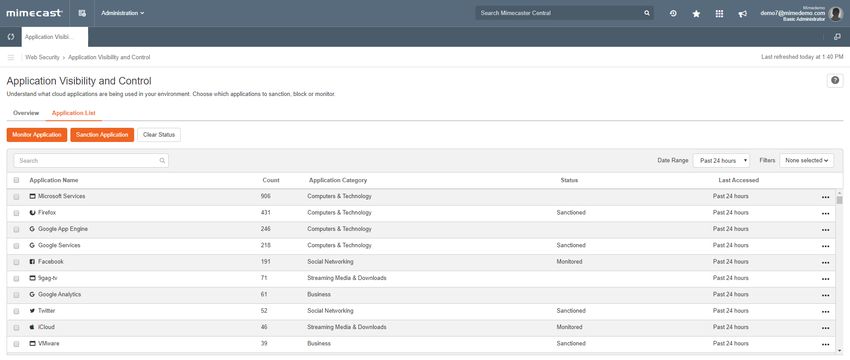This screenshot has width=850, height=360.
Task: Click the Monitor Application button
Action: coord(37,134)
